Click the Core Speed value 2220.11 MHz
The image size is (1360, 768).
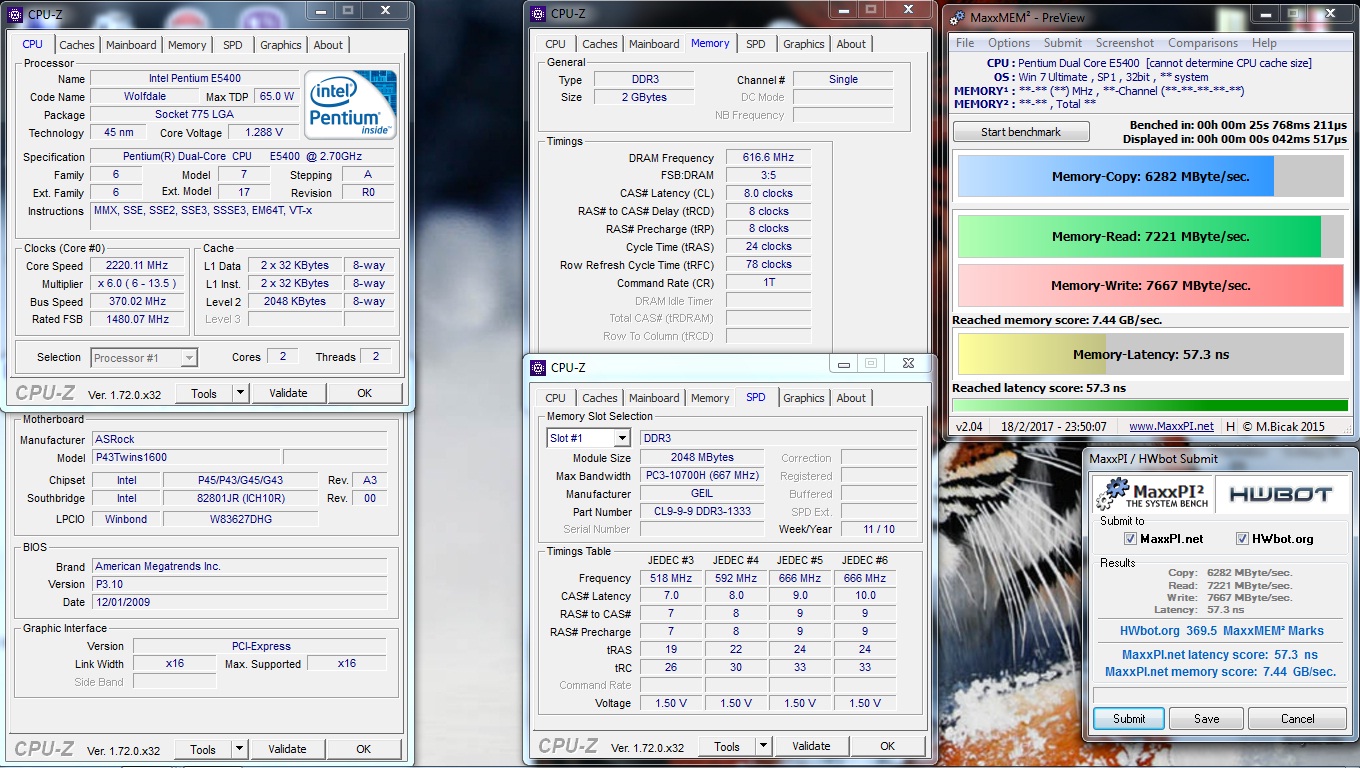(136, 266)
